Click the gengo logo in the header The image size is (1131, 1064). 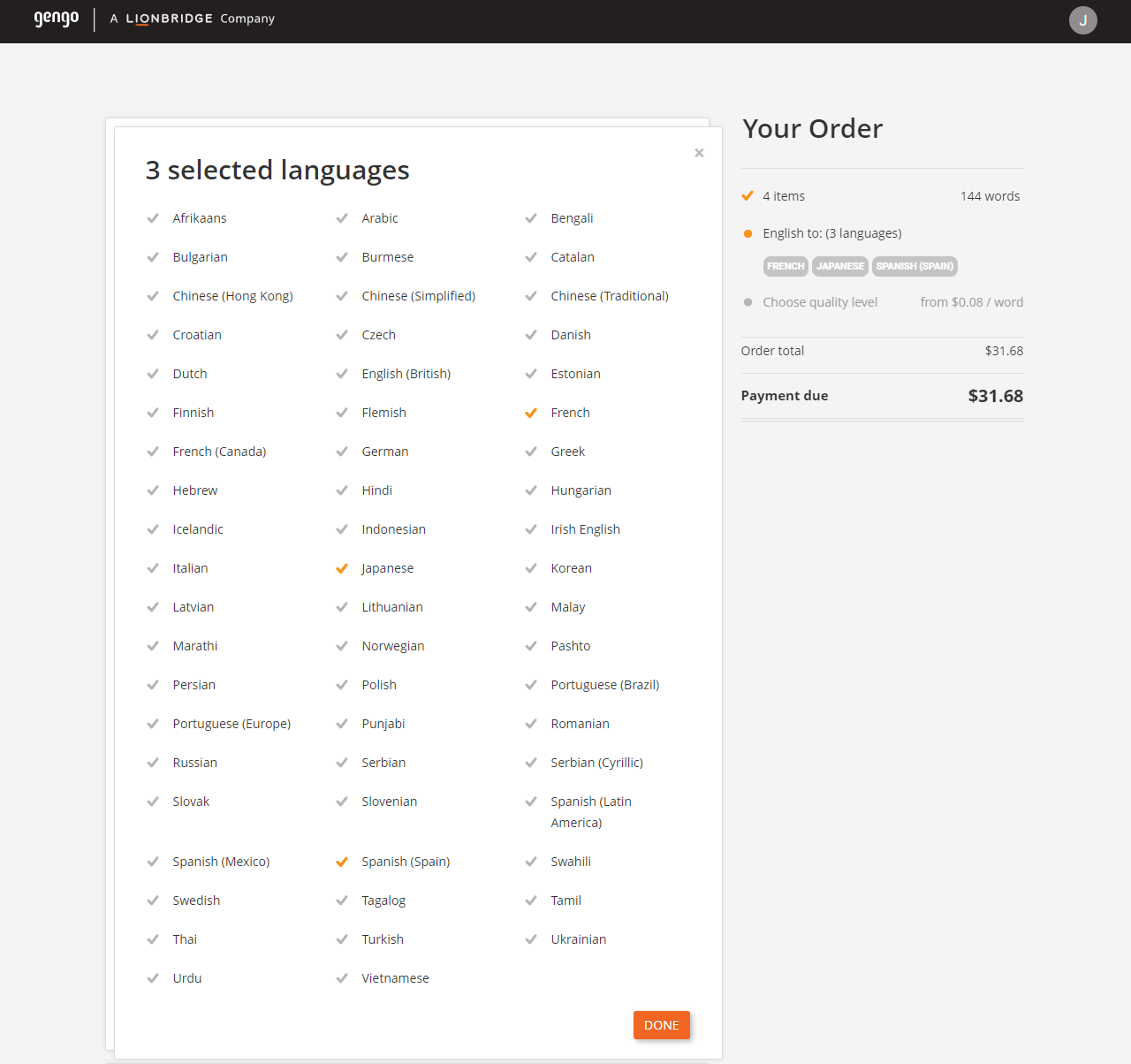coord(56,19)
